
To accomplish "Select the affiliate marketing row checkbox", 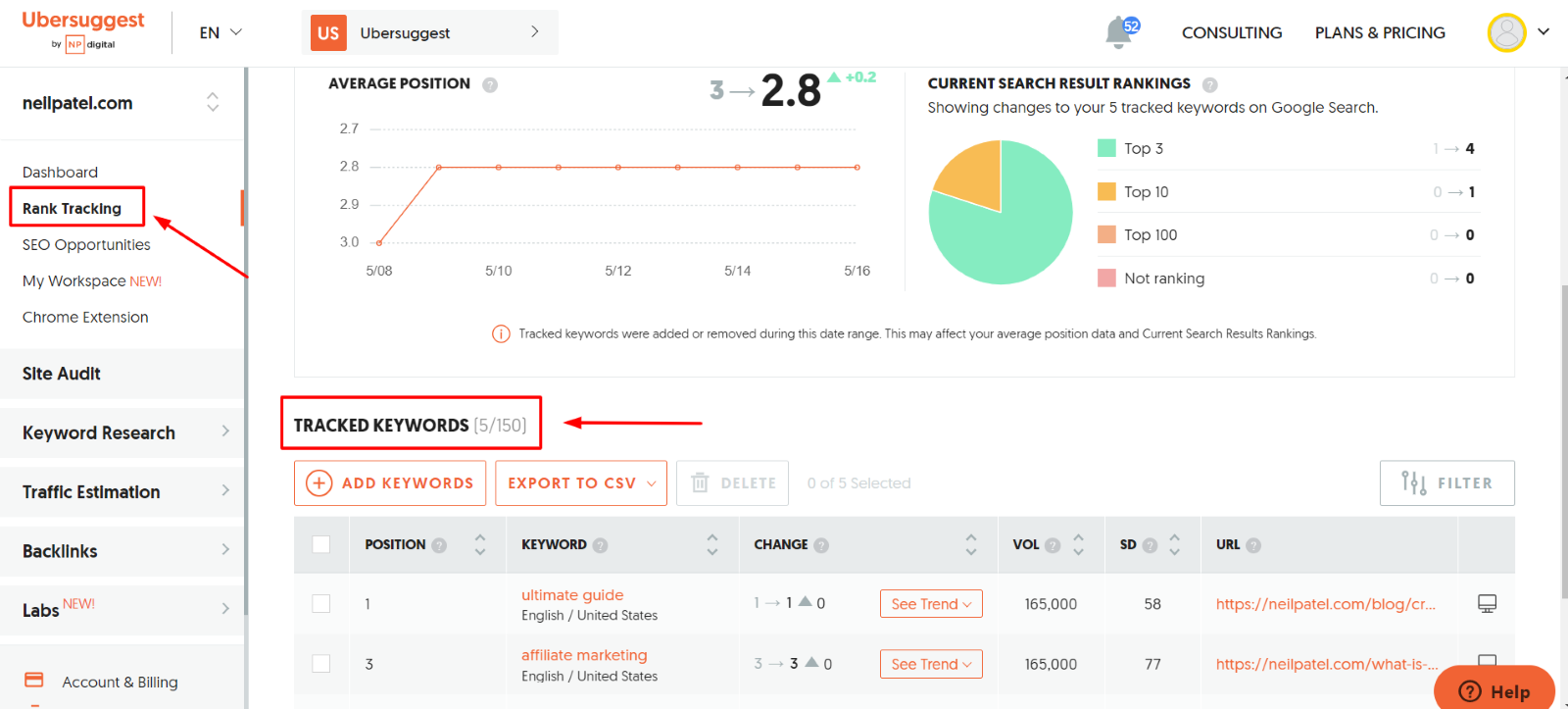I will 321,664.
